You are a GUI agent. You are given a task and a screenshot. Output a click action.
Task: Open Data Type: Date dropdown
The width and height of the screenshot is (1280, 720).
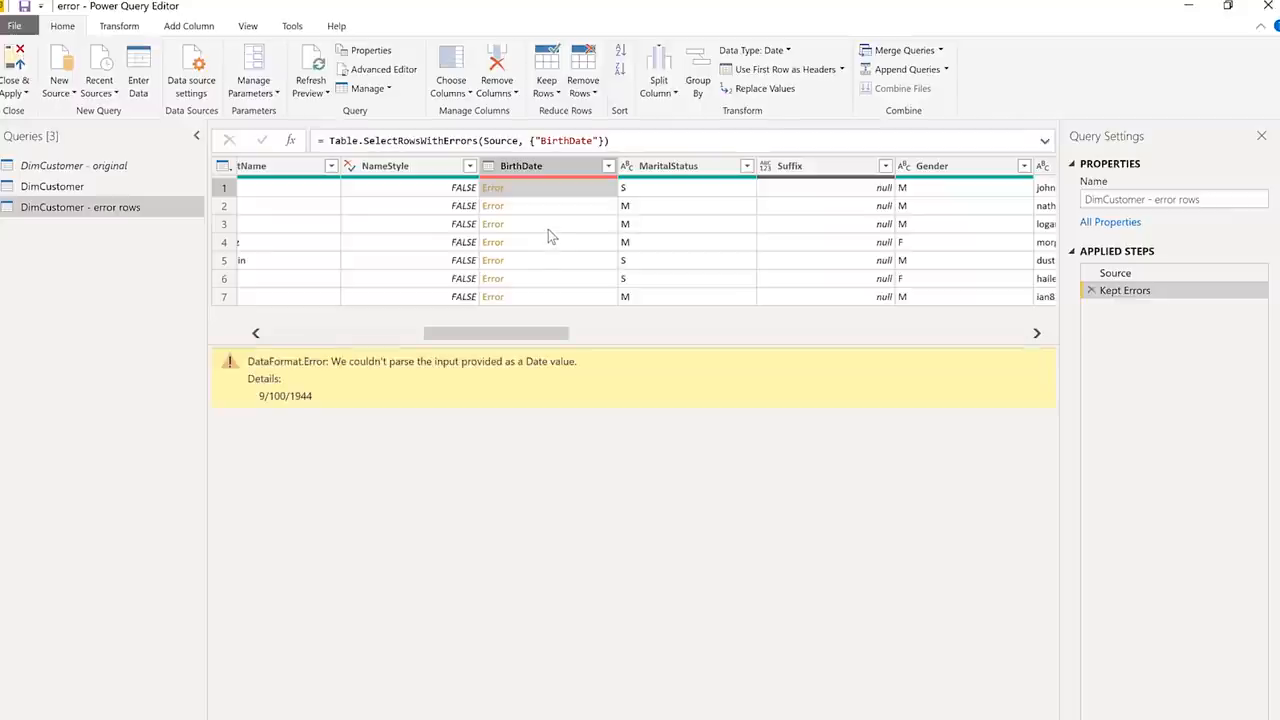point(755,50)
